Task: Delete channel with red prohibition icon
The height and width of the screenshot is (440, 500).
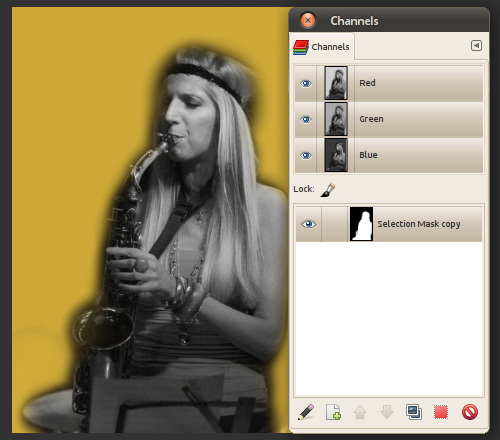Action: point(470,412)
